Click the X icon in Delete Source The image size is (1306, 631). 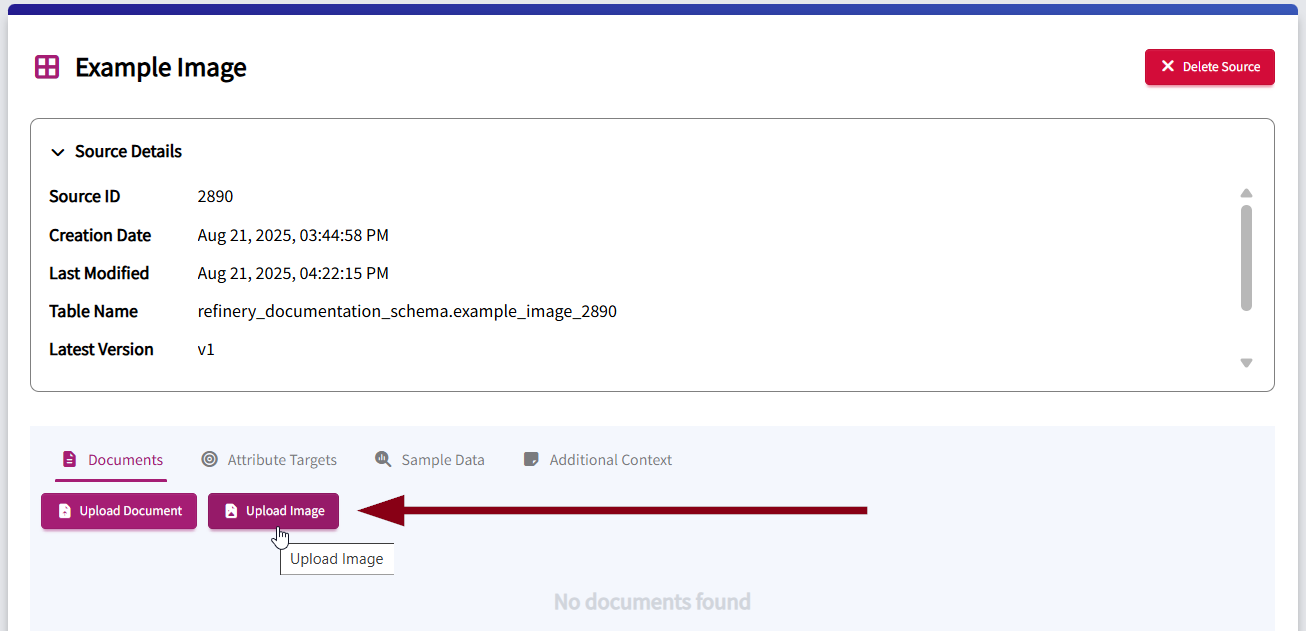(x=1167, y=66)
